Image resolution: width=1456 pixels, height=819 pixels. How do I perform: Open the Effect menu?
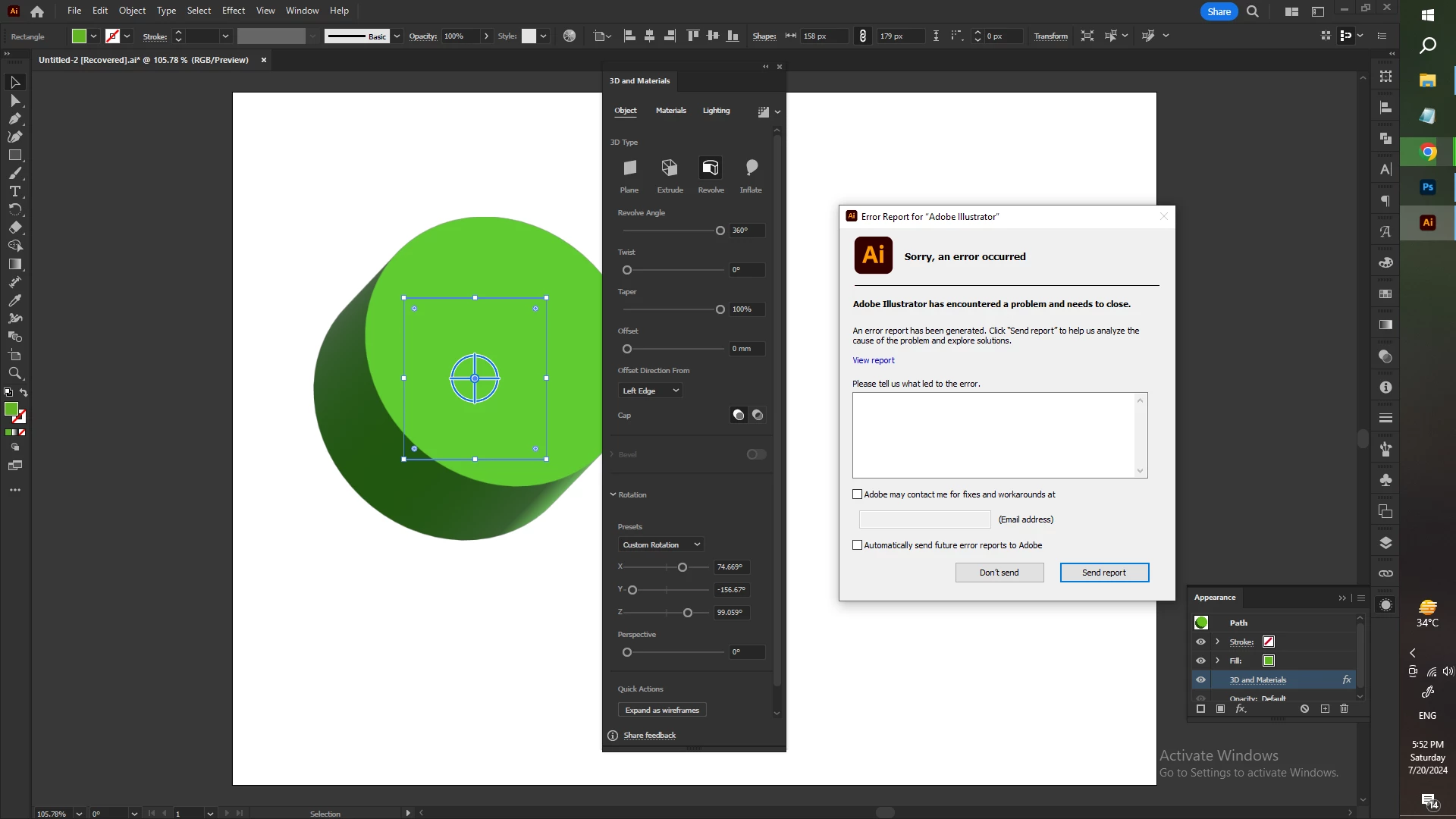[x=233, y=11]
